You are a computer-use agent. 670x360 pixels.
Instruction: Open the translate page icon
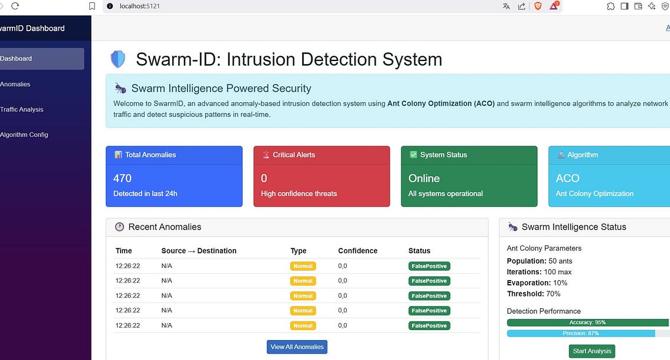[506, 6]
